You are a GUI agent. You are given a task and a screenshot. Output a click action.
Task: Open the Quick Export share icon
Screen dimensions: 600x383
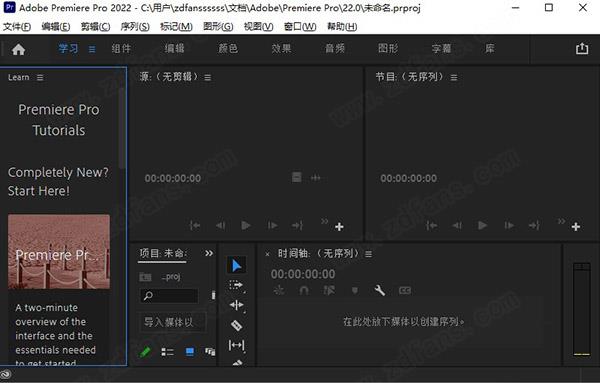coord(582,49)
